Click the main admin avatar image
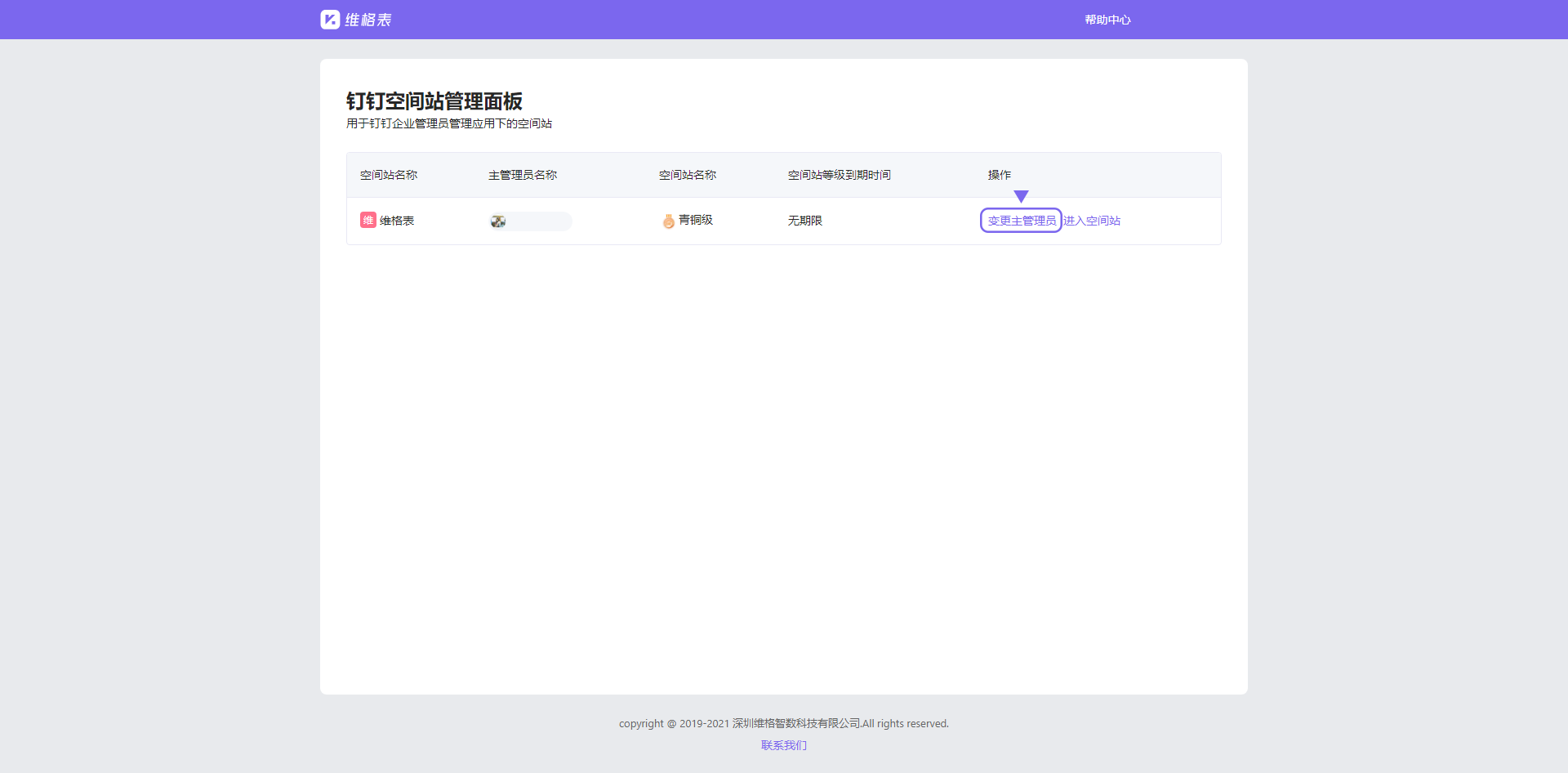This screenshot has height=773, width=1568. click(x=498, y=221)
